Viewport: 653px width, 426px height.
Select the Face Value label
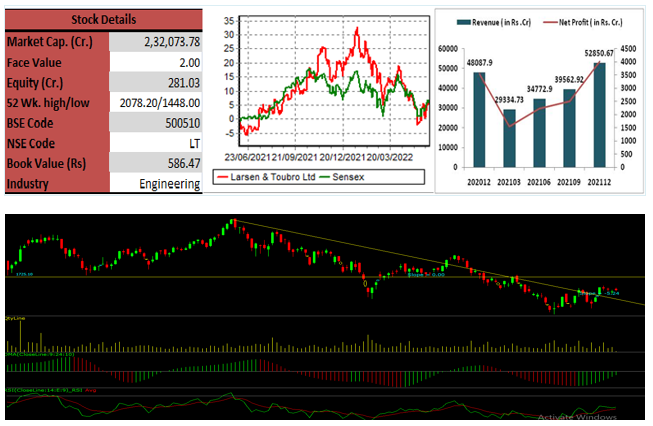pyautogui.click(x=34, y=62)
